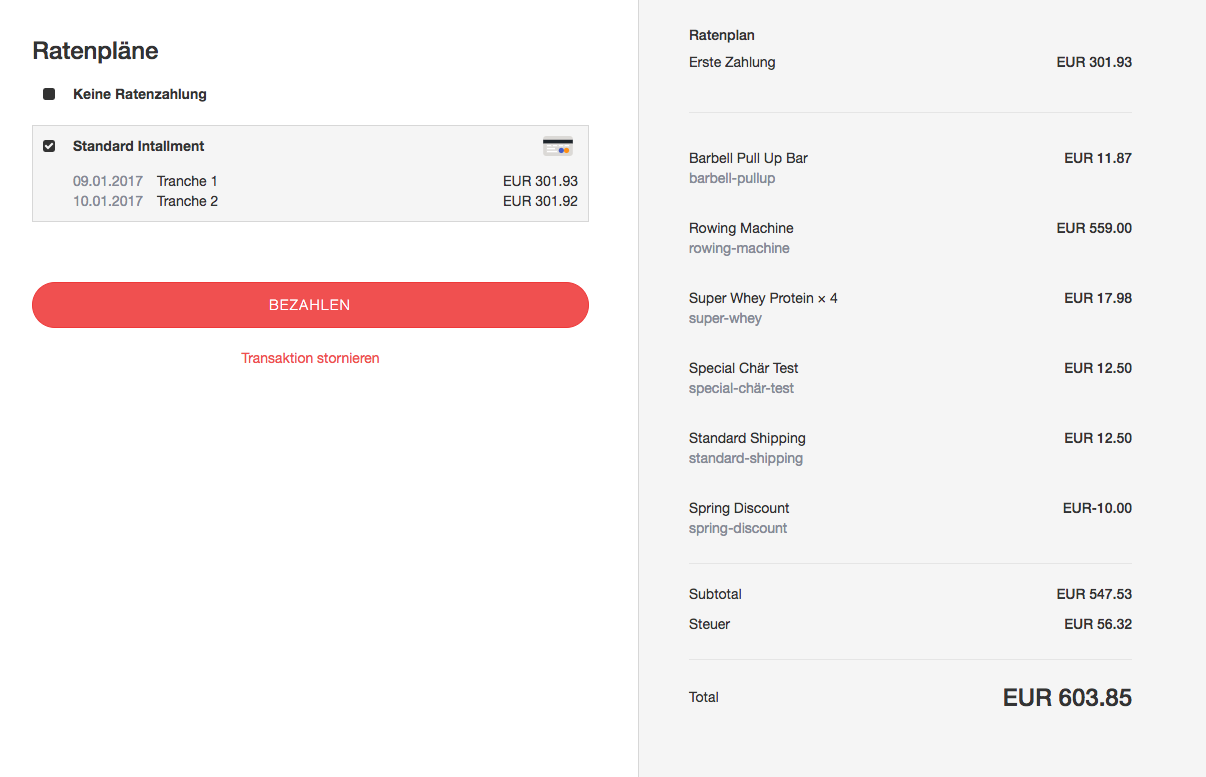This screenshot has height=777, width=1206.
Task: Click the Erste Zahlung amount
Action: [x=1094, y=62]
